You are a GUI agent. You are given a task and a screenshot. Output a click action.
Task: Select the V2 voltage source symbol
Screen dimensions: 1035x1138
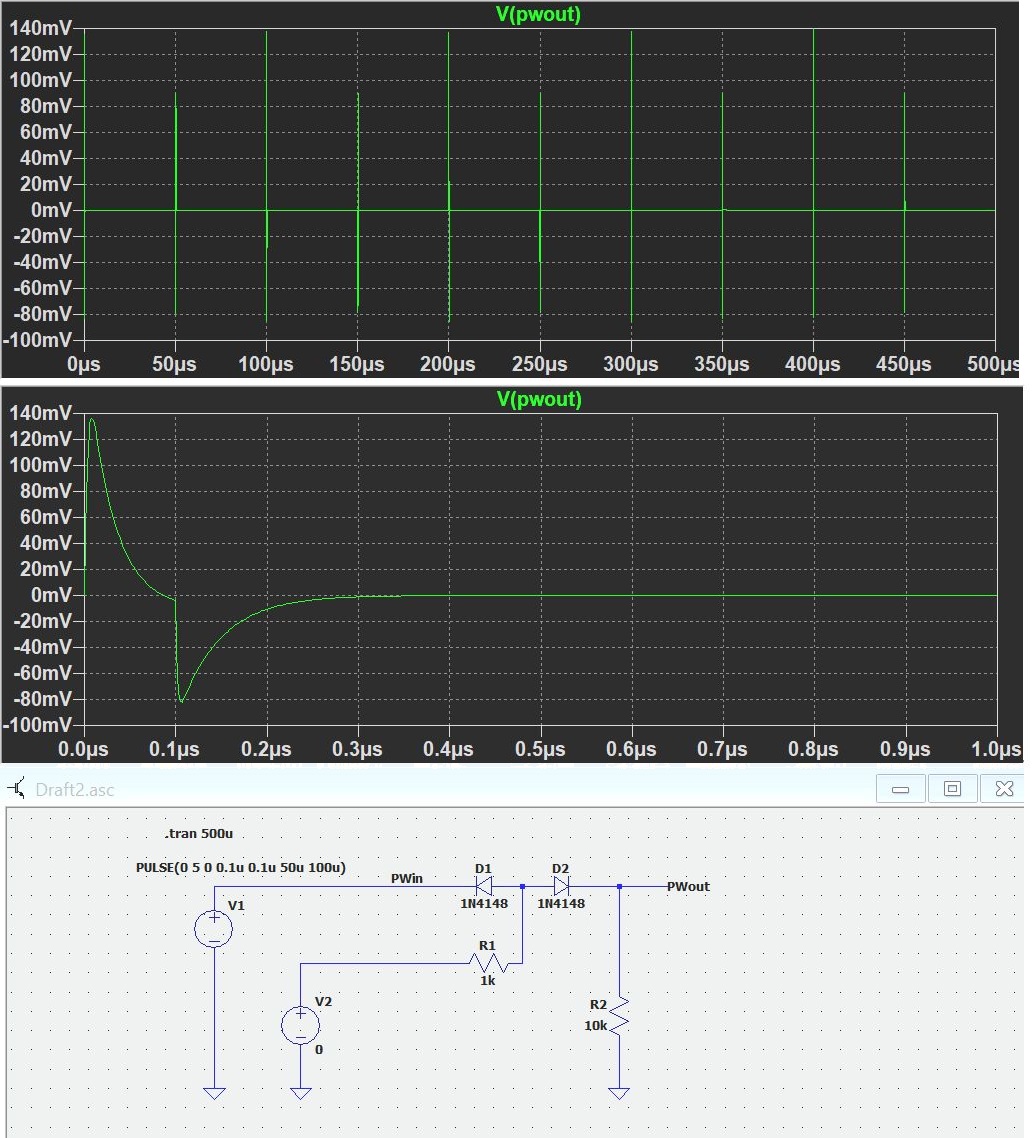click(300, 1025)
